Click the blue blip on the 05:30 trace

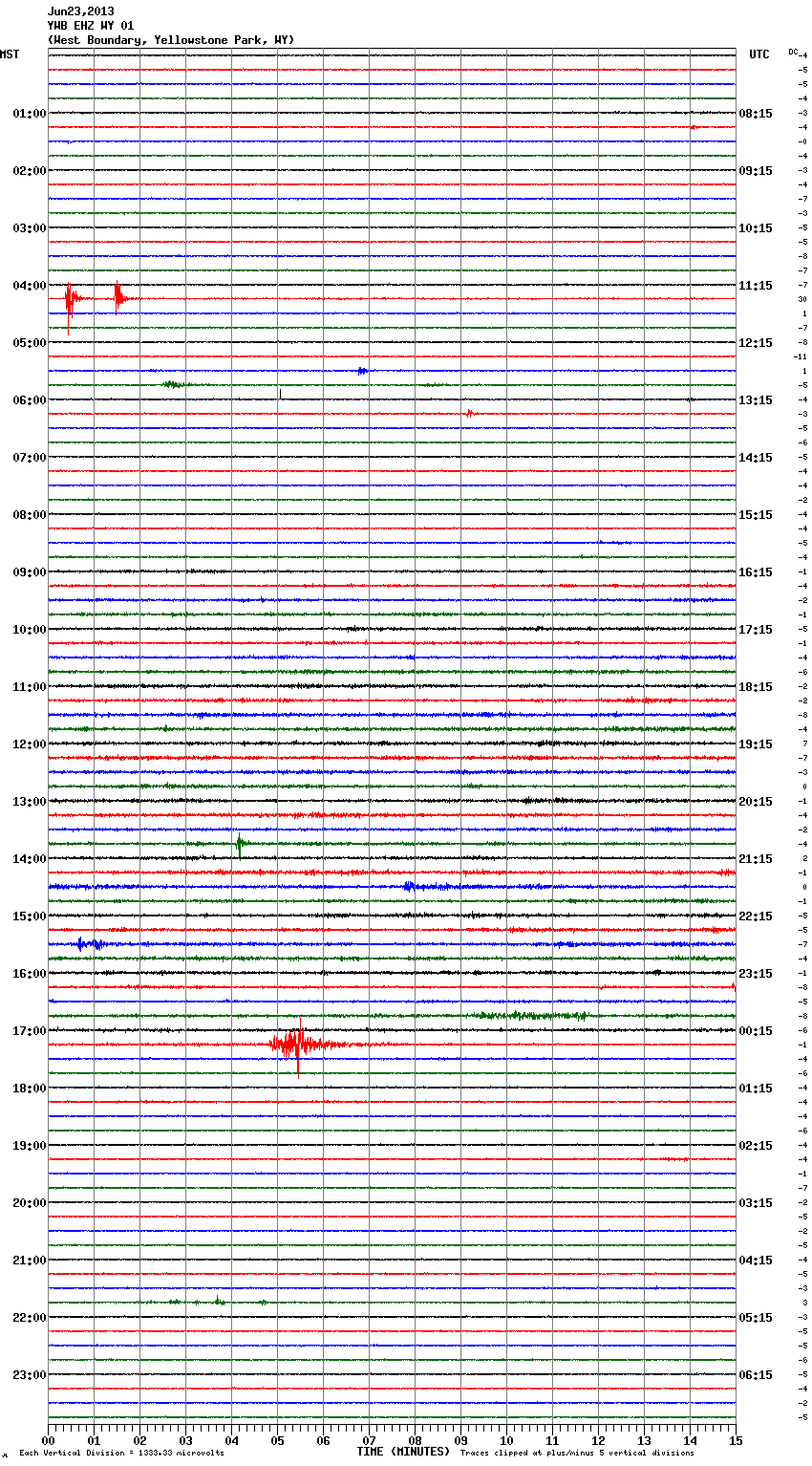(x=362, y=371)
